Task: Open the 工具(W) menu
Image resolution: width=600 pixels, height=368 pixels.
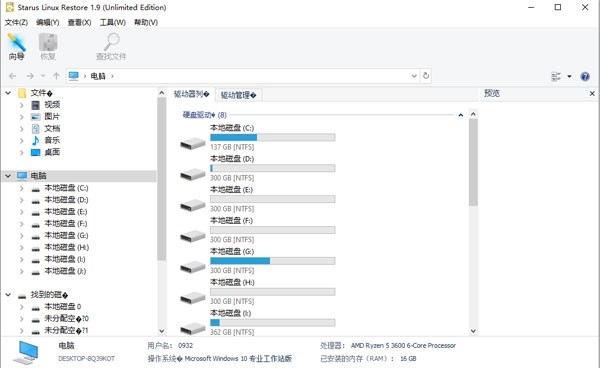Action: point(112,22)
